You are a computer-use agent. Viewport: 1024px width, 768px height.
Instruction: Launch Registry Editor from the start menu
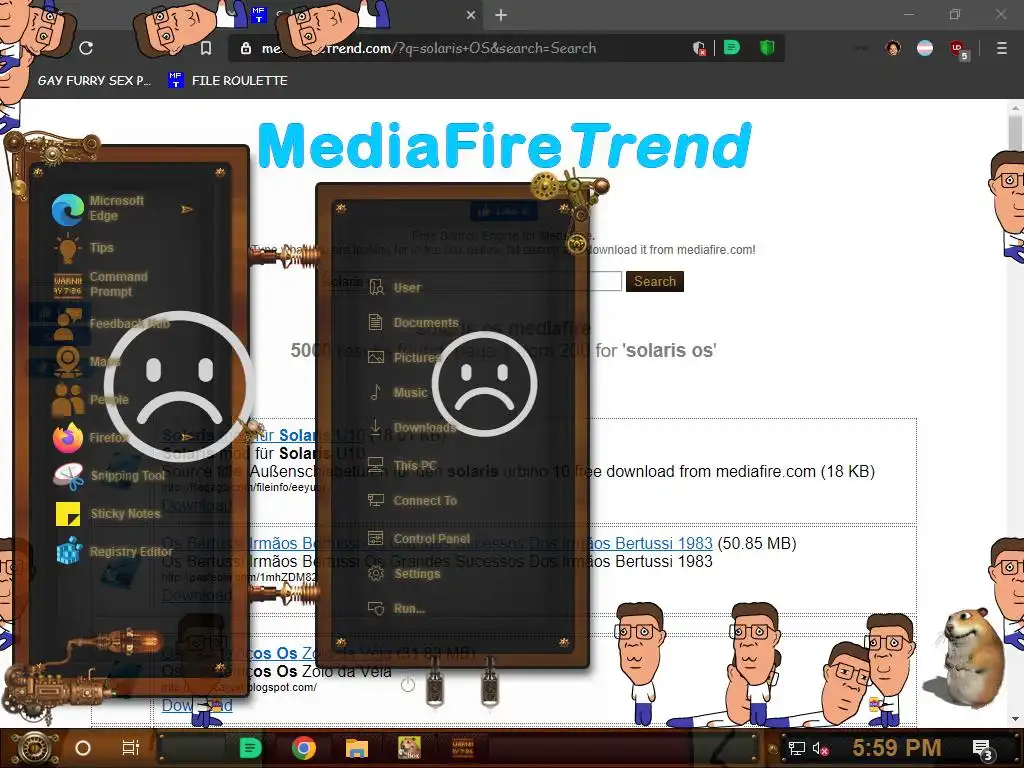tap(113, 552)
